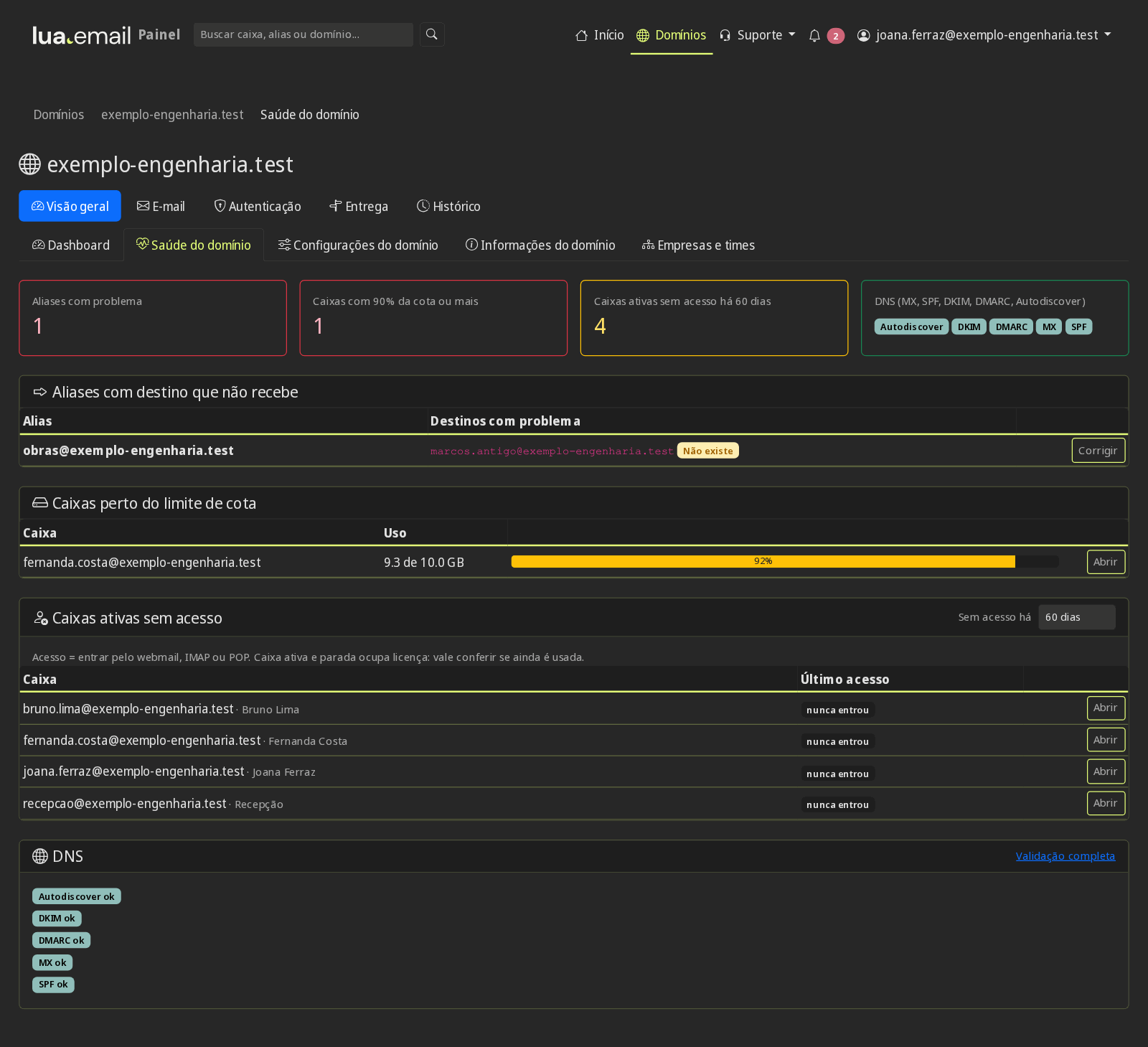Click Abrir for bruno.lima mailbox
The height and width of the screenshot is (1047, 1148).
pos(1106,708)
